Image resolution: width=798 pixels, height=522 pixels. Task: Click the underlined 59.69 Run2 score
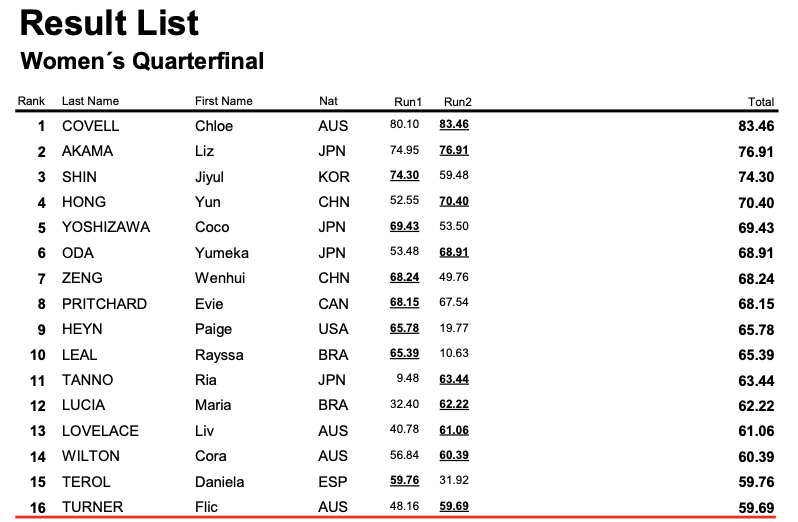click(x=454, y=506)
